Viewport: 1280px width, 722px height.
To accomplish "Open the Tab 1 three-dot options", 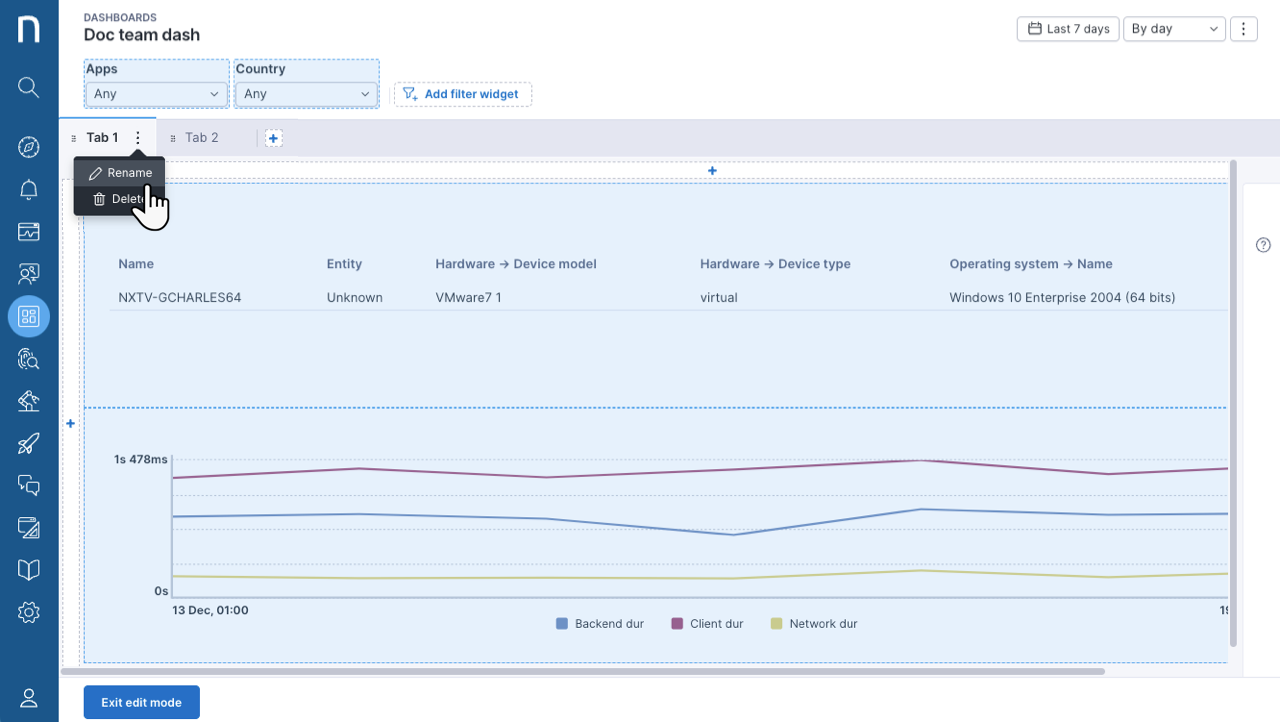I will point(138,138).
